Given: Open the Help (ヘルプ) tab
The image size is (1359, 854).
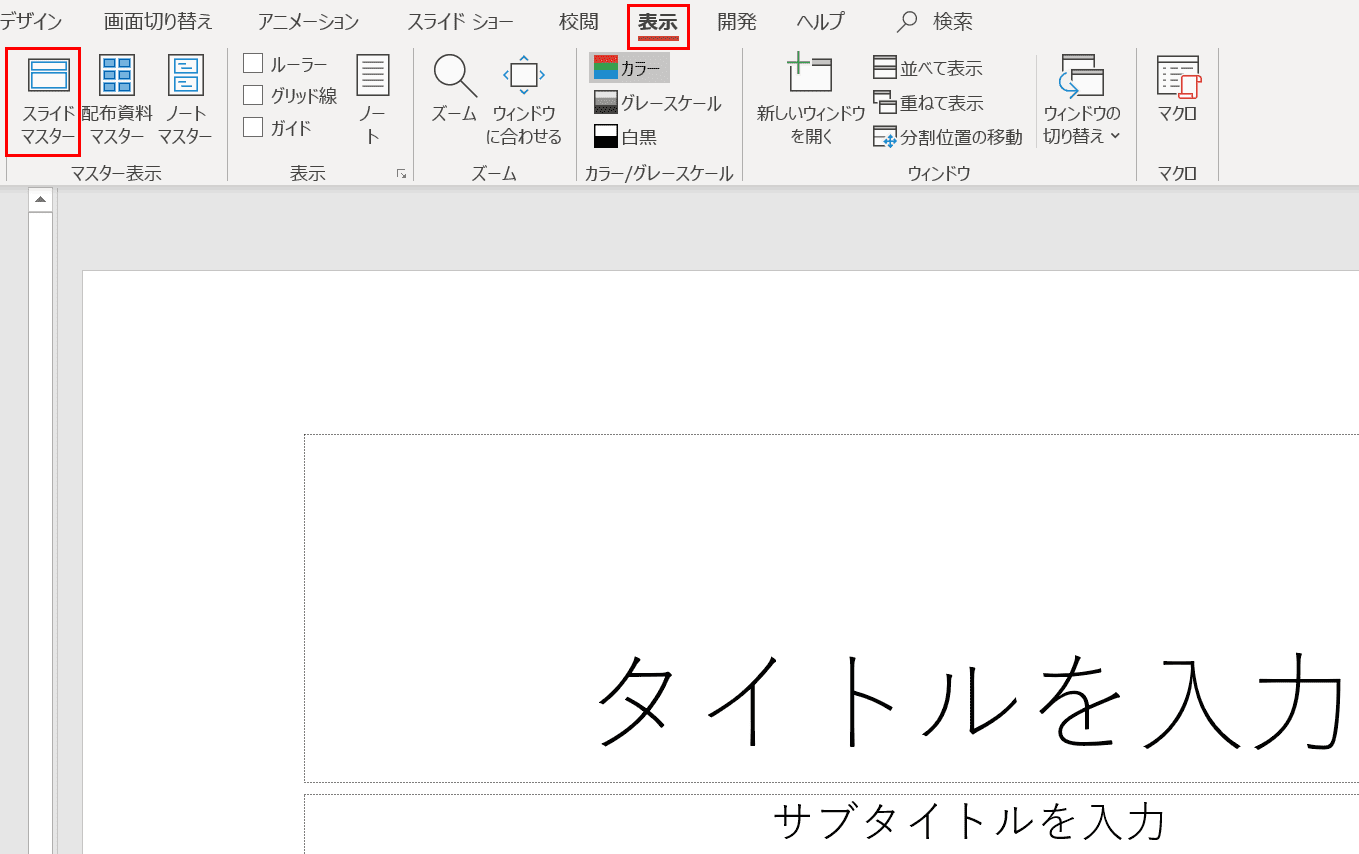Looking at the screenshot, I should 820,21.
